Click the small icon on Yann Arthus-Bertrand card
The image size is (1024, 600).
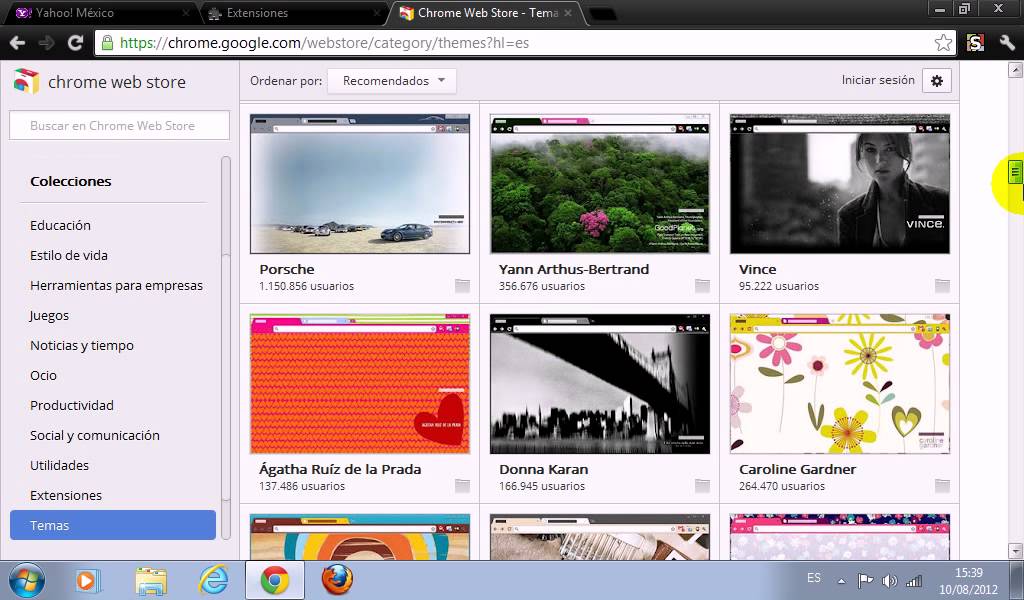tap(702, 285)
